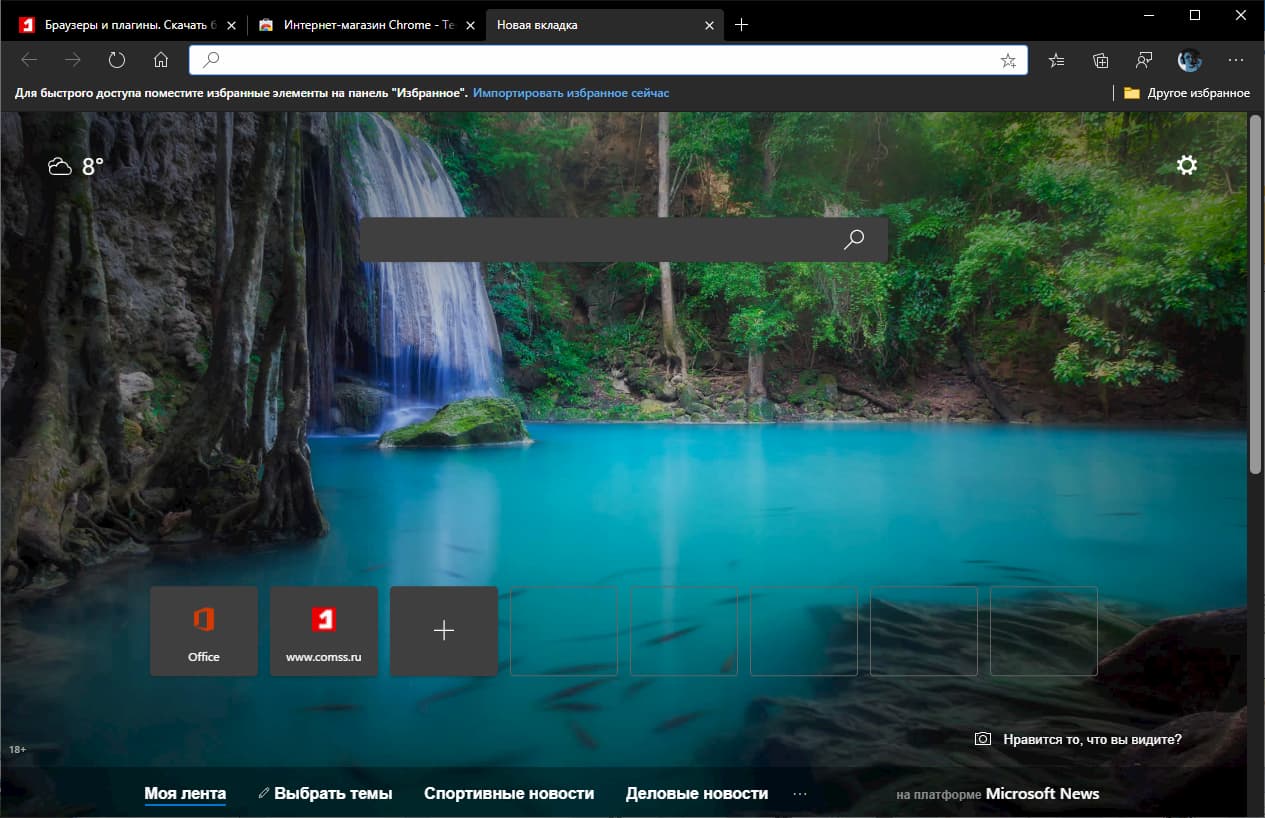Click the search icon in address bar

point(210,60)
